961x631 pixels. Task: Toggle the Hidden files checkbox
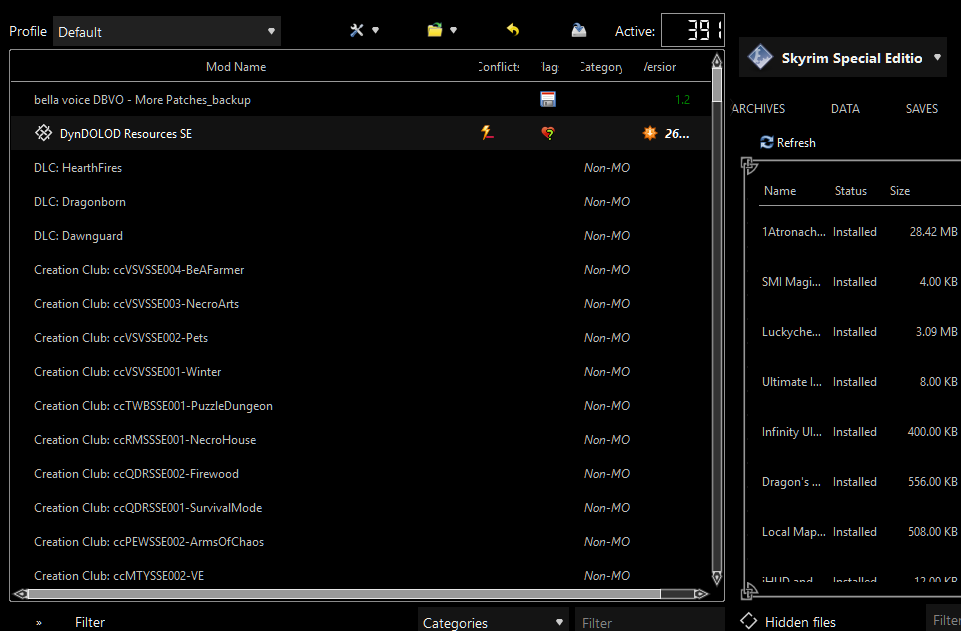pyautogui.click(x=748, y=621)
